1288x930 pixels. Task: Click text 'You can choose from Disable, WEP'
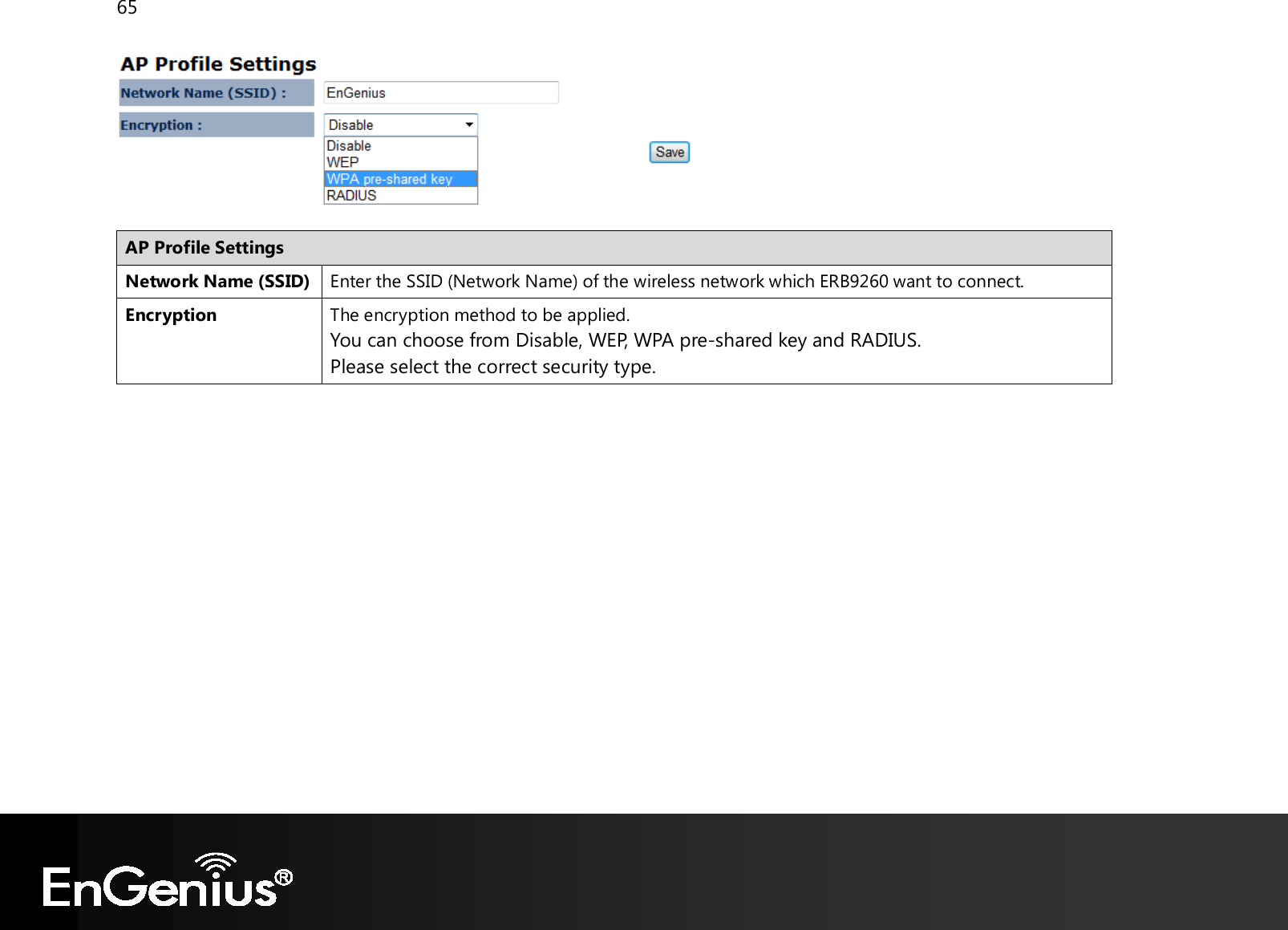(479, 340)
